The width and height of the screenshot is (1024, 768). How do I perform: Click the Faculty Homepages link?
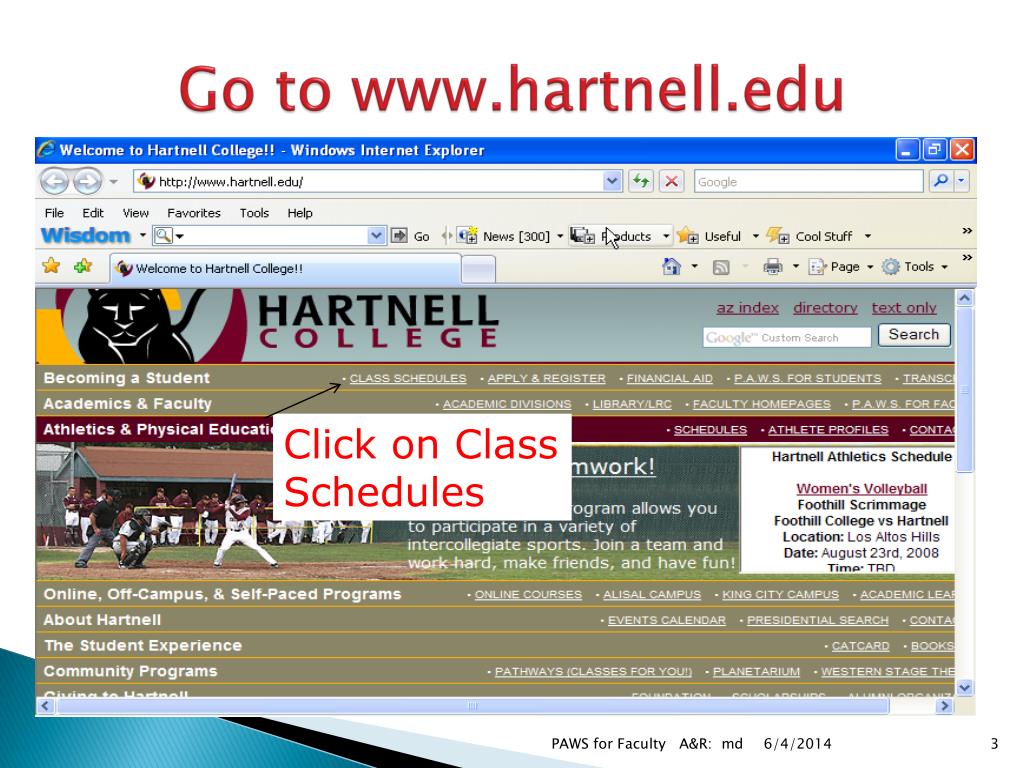pyautogui.click(x=761, y=404)
